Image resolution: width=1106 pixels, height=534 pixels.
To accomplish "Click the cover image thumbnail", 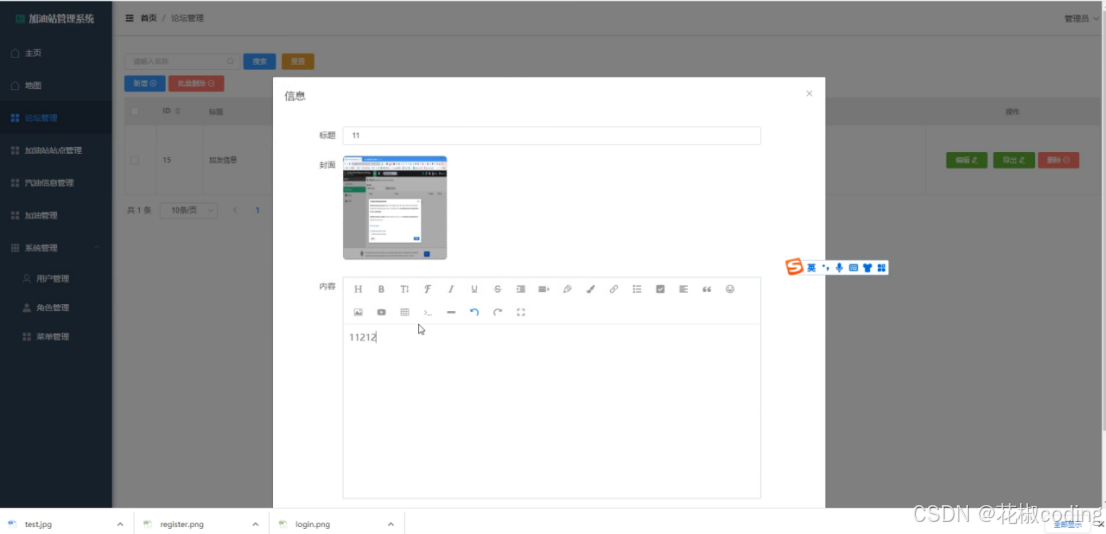I will (395, 207).
